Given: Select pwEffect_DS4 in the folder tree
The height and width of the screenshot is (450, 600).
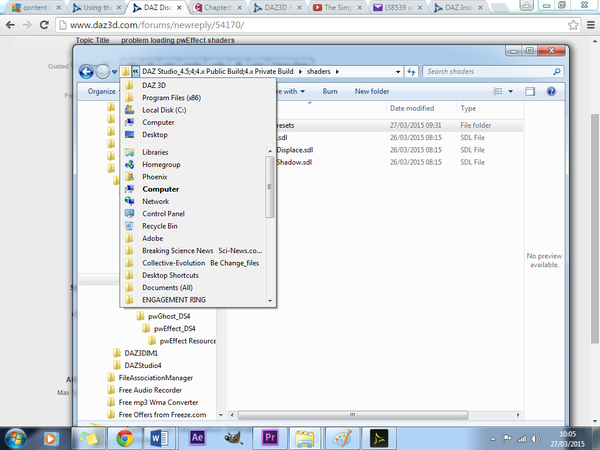Looking at the screenshot, I should pos(174,329).
